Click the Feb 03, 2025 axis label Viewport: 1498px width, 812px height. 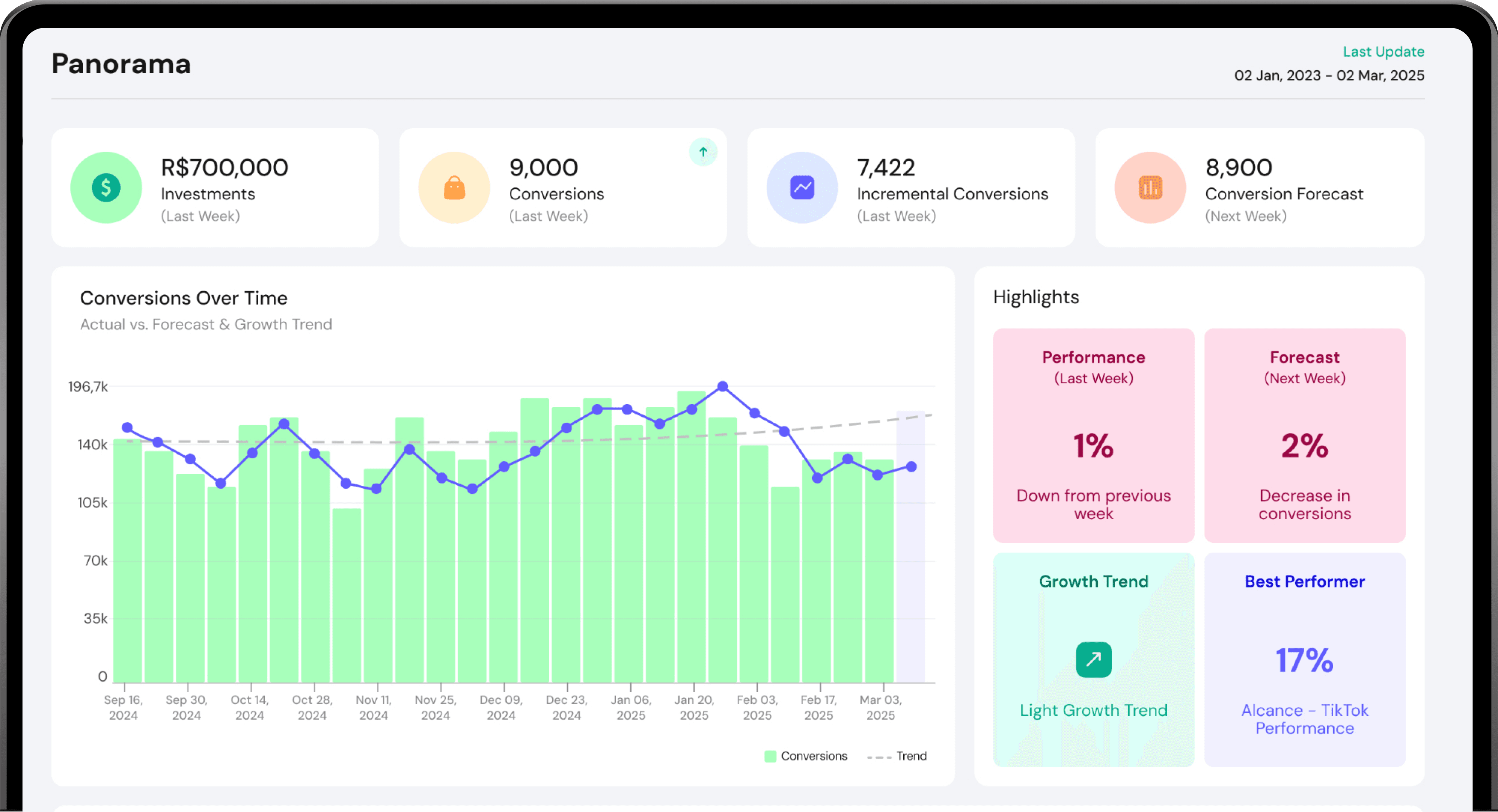[x=757, y=707]
